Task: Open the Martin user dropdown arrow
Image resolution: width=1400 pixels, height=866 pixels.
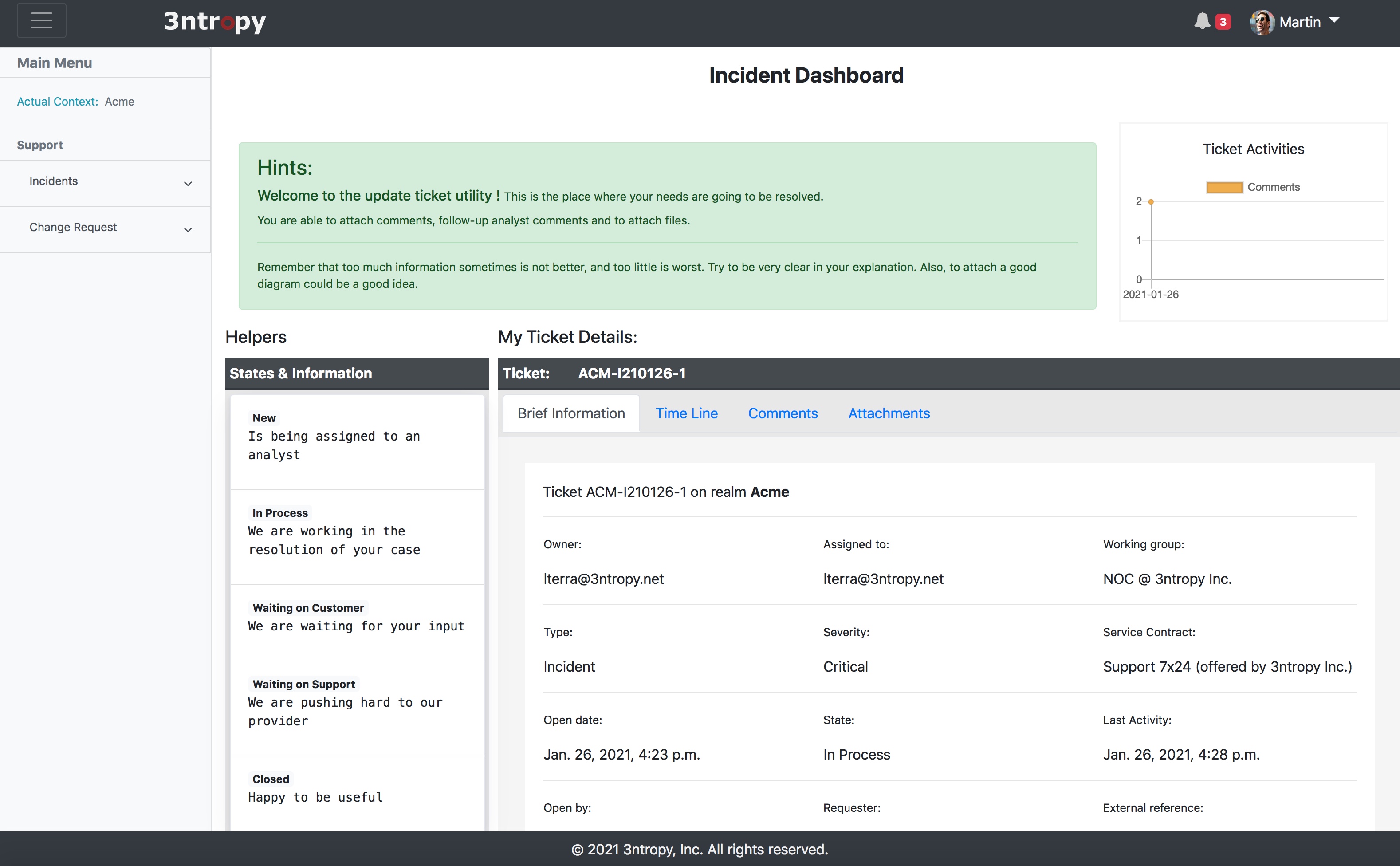Action: [1335, 20]
